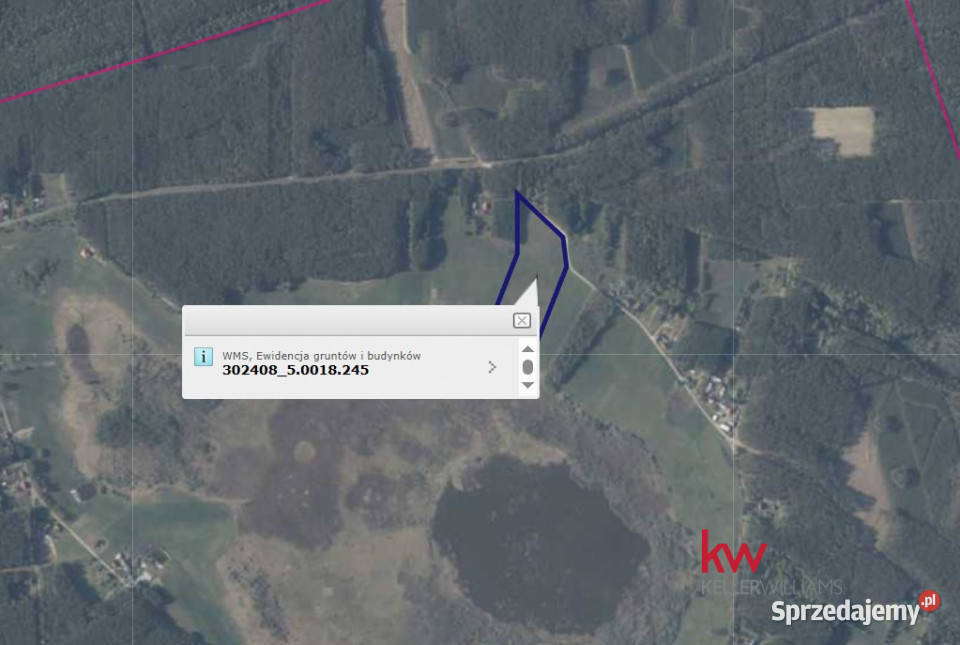
Task: Click the white popup pointer tail
Action: pos(530,292)
